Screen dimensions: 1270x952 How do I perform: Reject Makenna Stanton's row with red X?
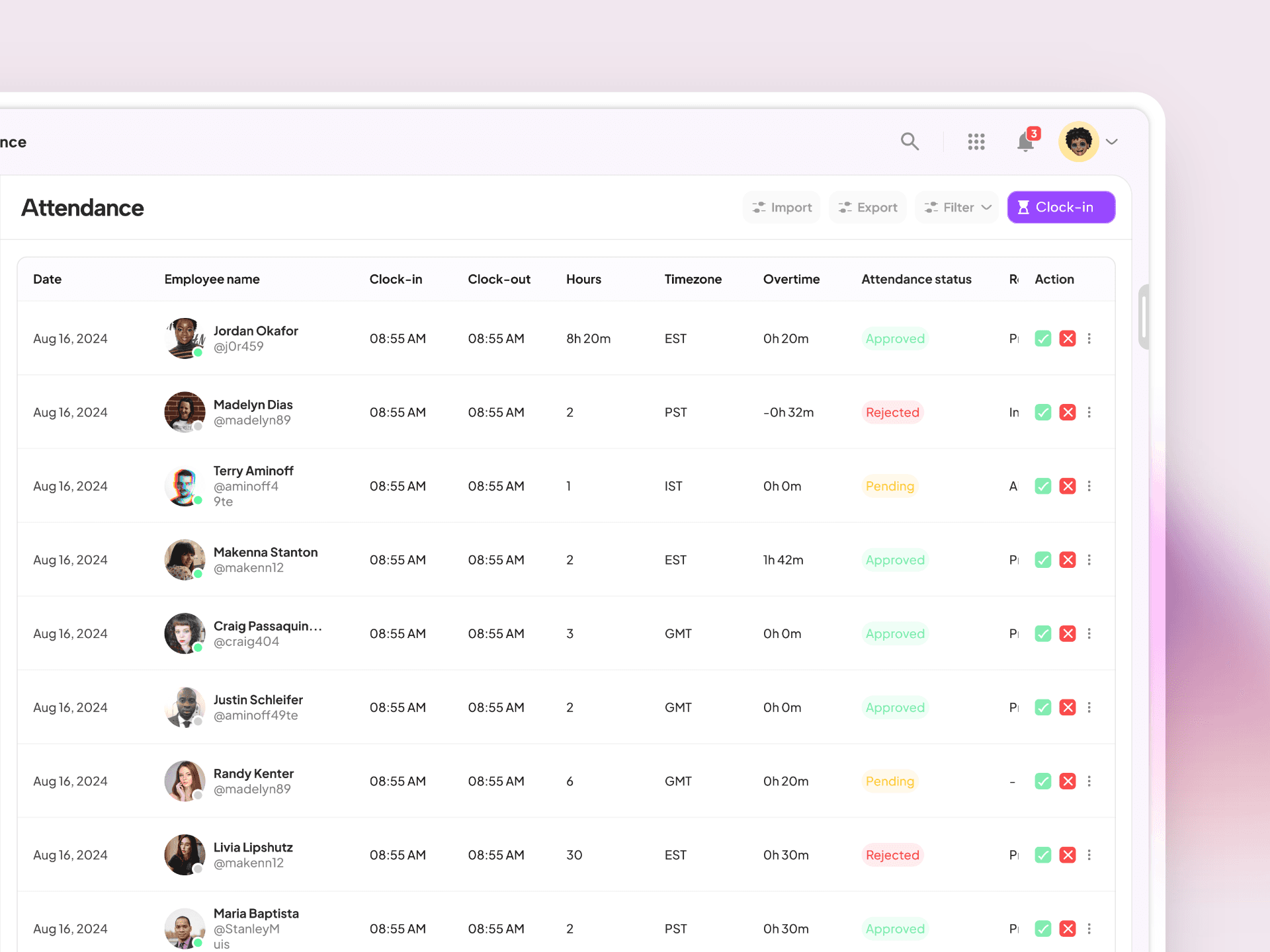point(1067,560)
